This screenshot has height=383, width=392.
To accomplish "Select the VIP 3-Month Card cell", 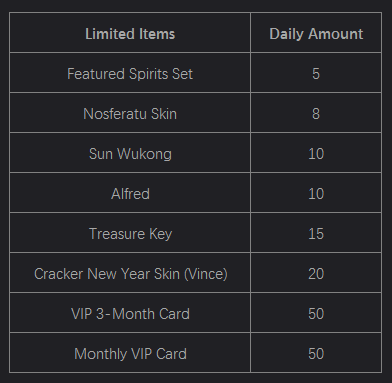I will [130, 313].
